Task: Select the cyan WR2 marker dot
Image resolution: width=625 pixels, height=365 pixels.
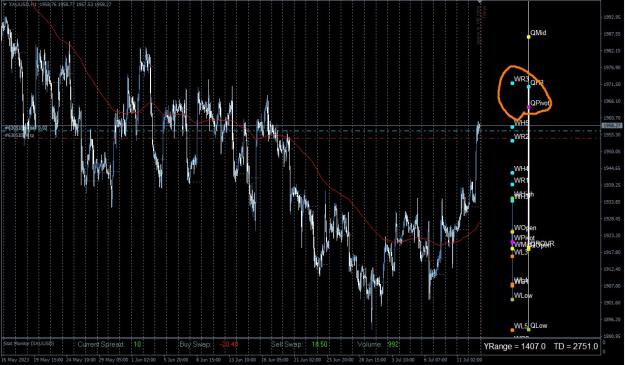Action: coord(513,141)
